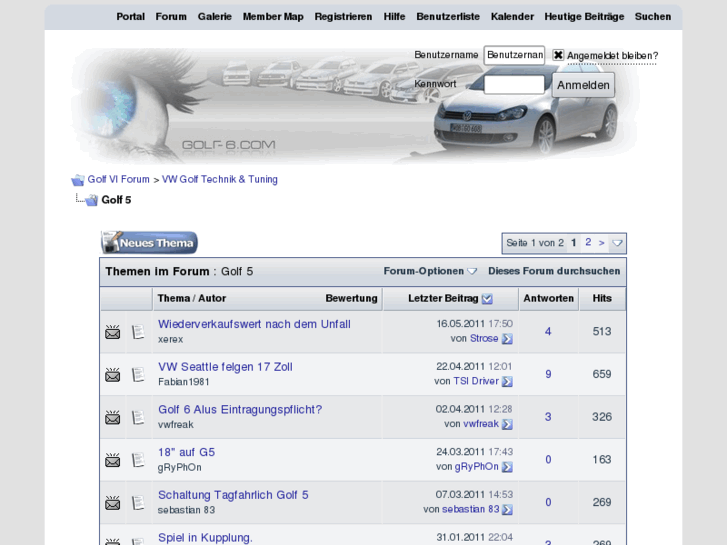Image resolution: width=727 pixels, height=545 pixels.
Task: Sort by the Thema column header
Action: point(174,298)
